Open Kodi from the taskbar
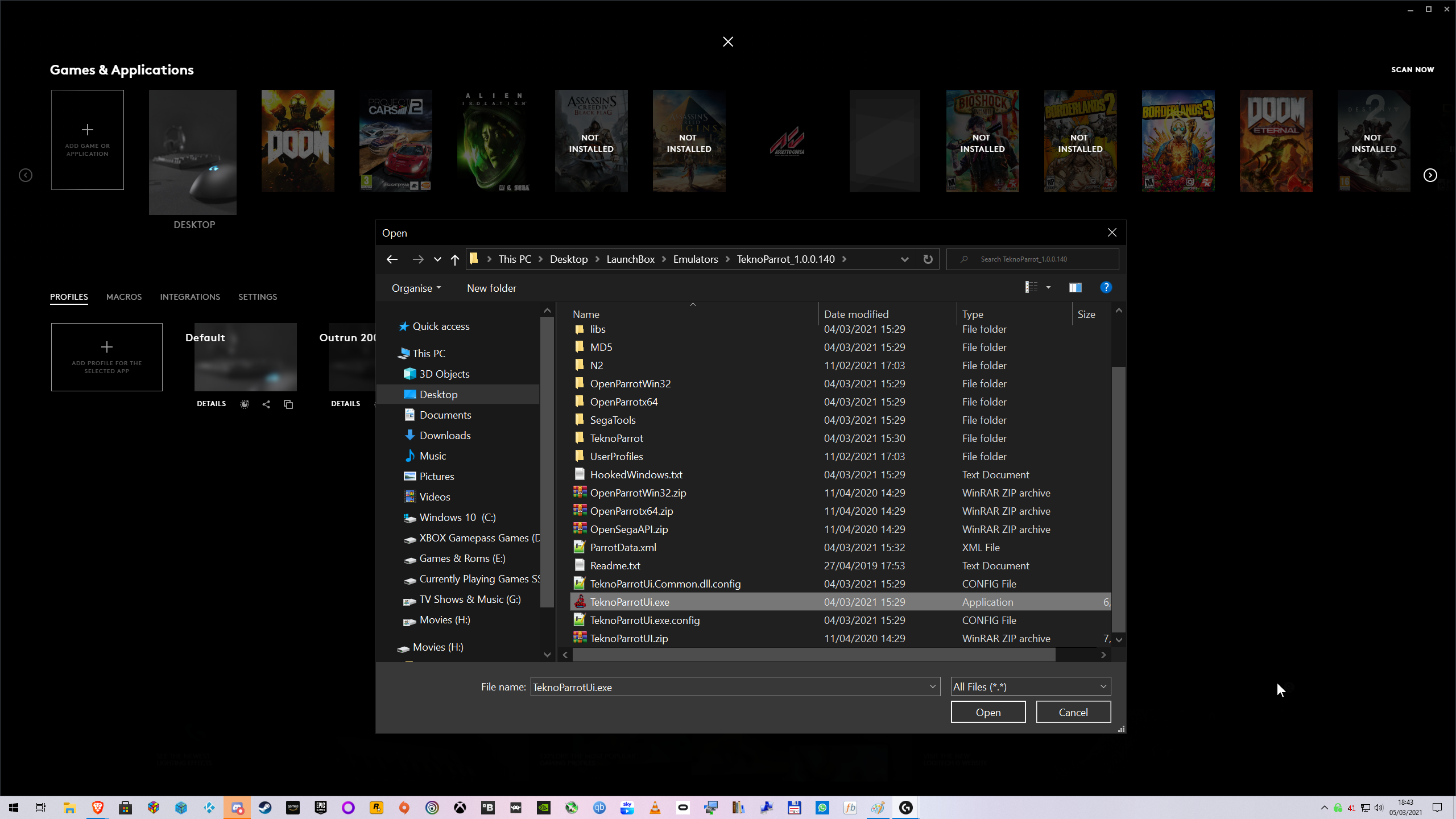Viewport: 1456px width, 819px height. 209,808
